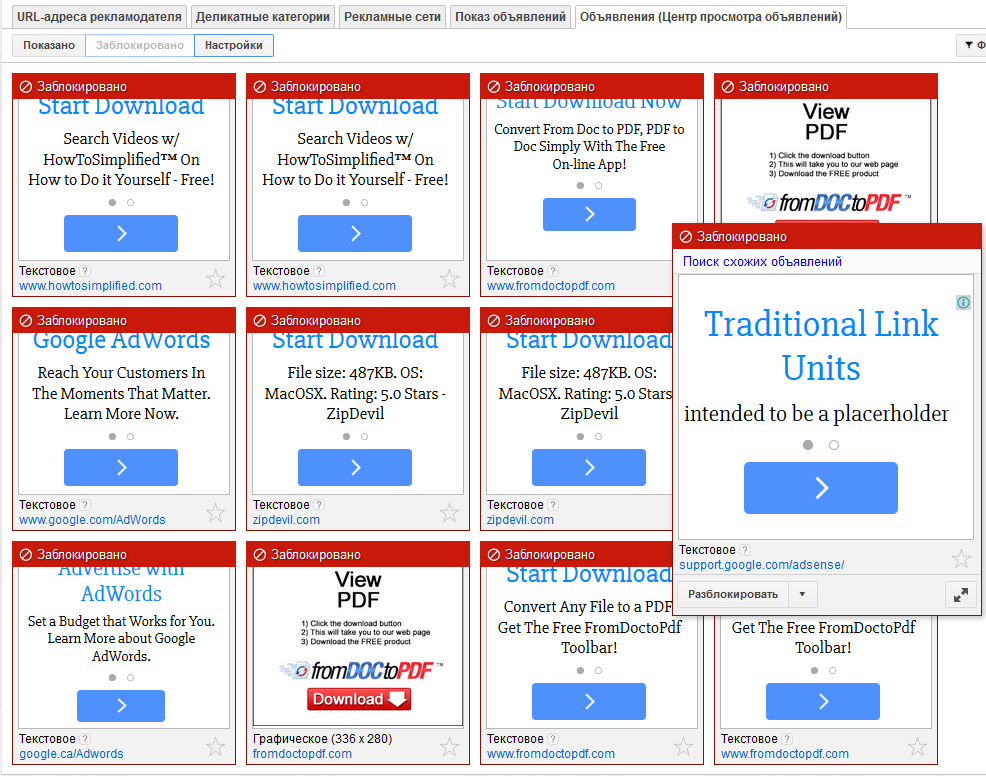Open Настройки sub-tab
Image resolution: width=986 pixels, height=776 pixels.
234,45
